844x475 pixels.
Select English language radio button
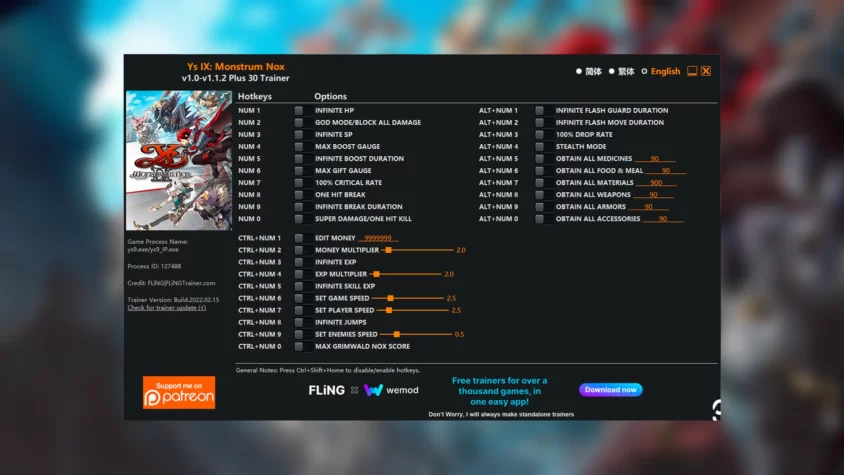644,71
